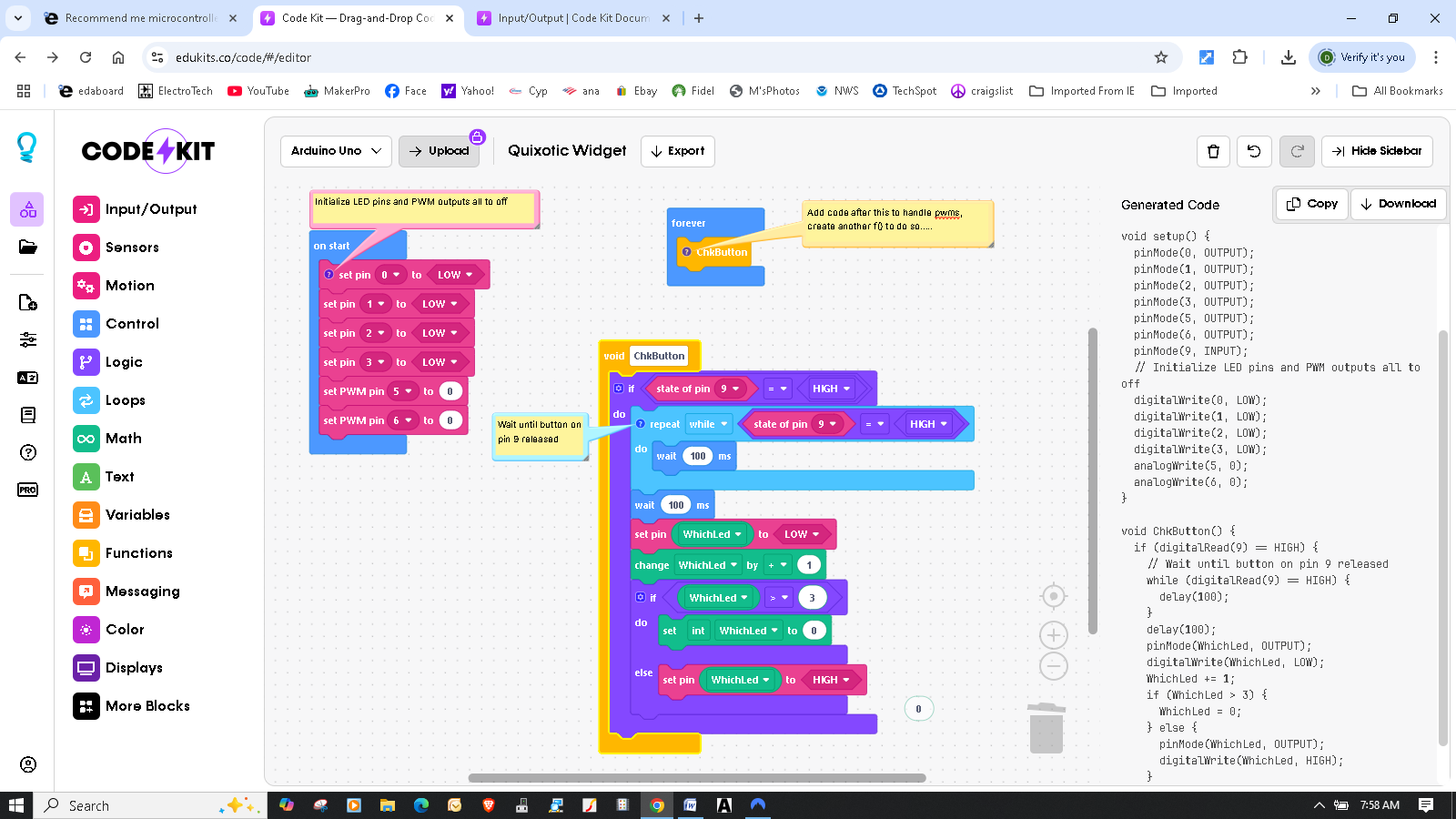The height and width of the screenshot is (819, 1456).
Task: Select the blocks shapes icon in left rail
Action: [x=27, y=209]
